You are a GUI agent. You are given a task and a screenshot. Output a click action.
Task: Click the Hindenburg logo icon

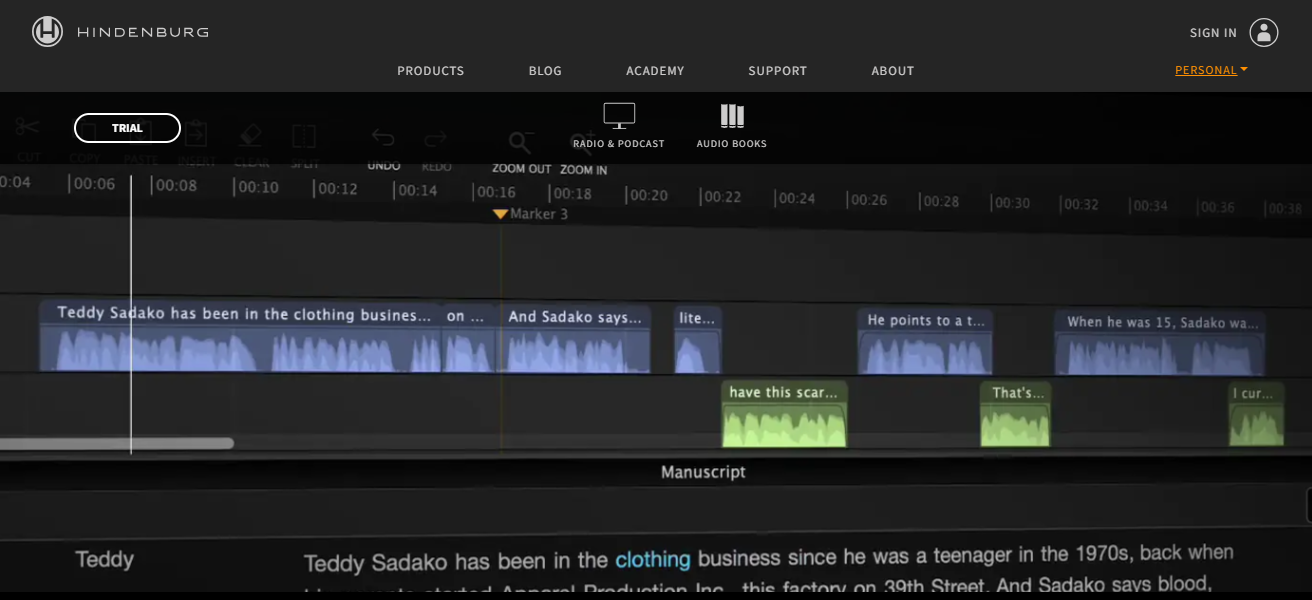tap(47, 32)
